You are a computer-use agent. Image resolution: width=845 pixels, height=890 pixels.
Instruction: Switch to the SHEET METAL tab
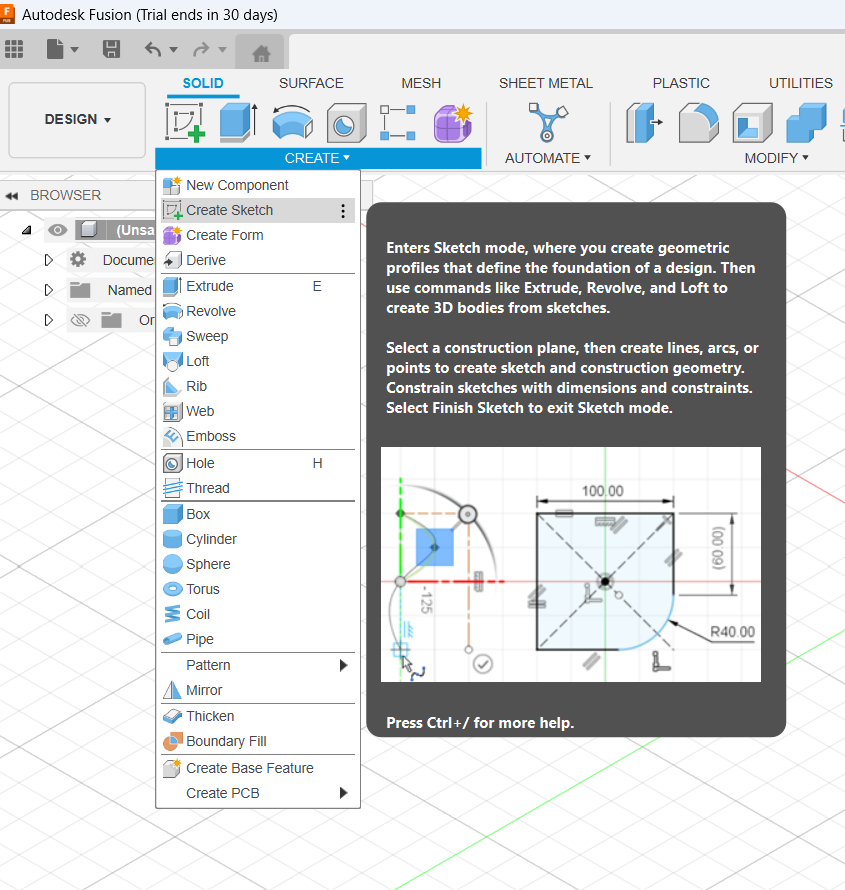[x=545, y=83]
